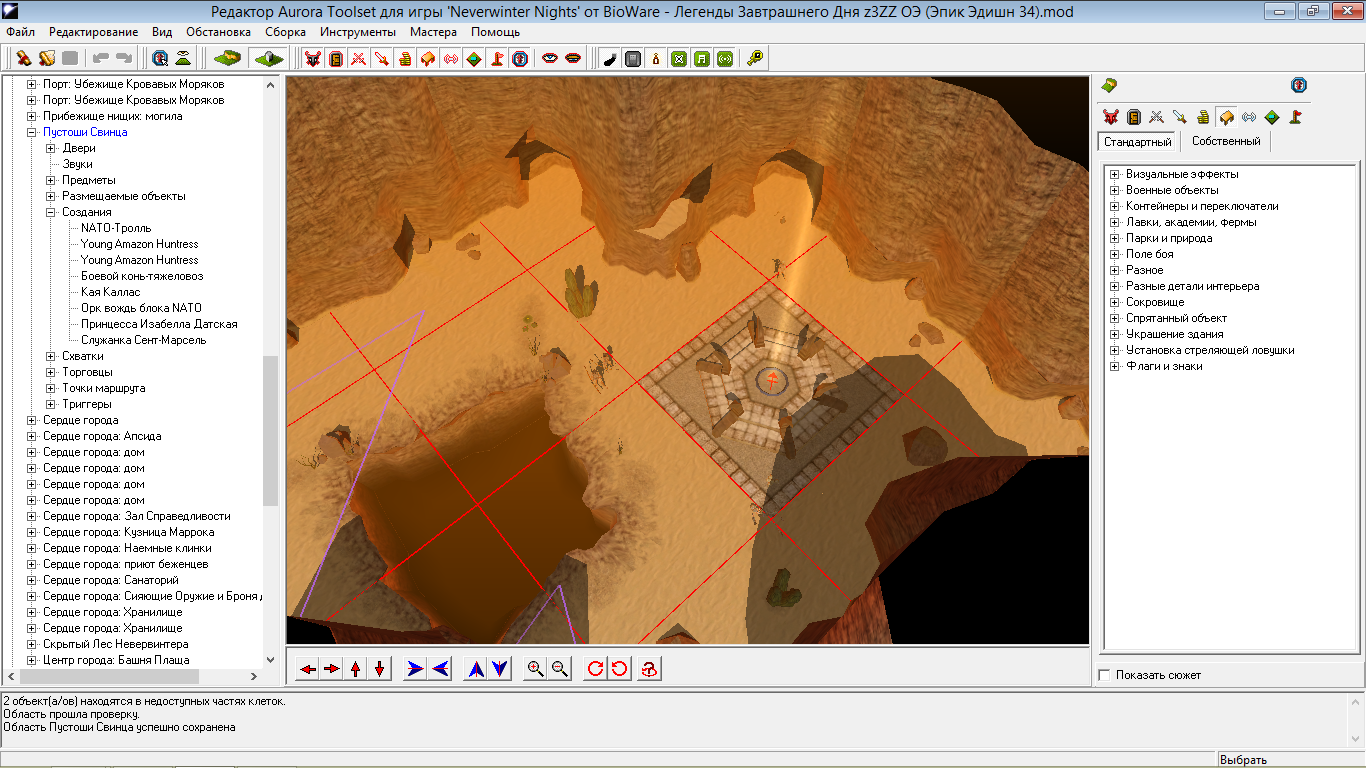
Task: Pan camera up with red up arrow
Action: point(356,669)
